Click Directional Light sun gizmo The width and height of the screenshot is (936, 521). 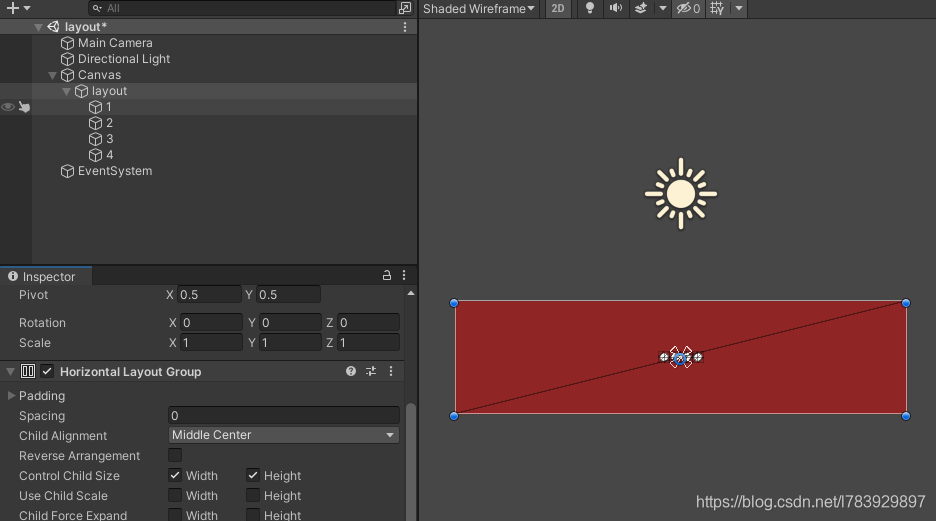(x=681, y=194)
